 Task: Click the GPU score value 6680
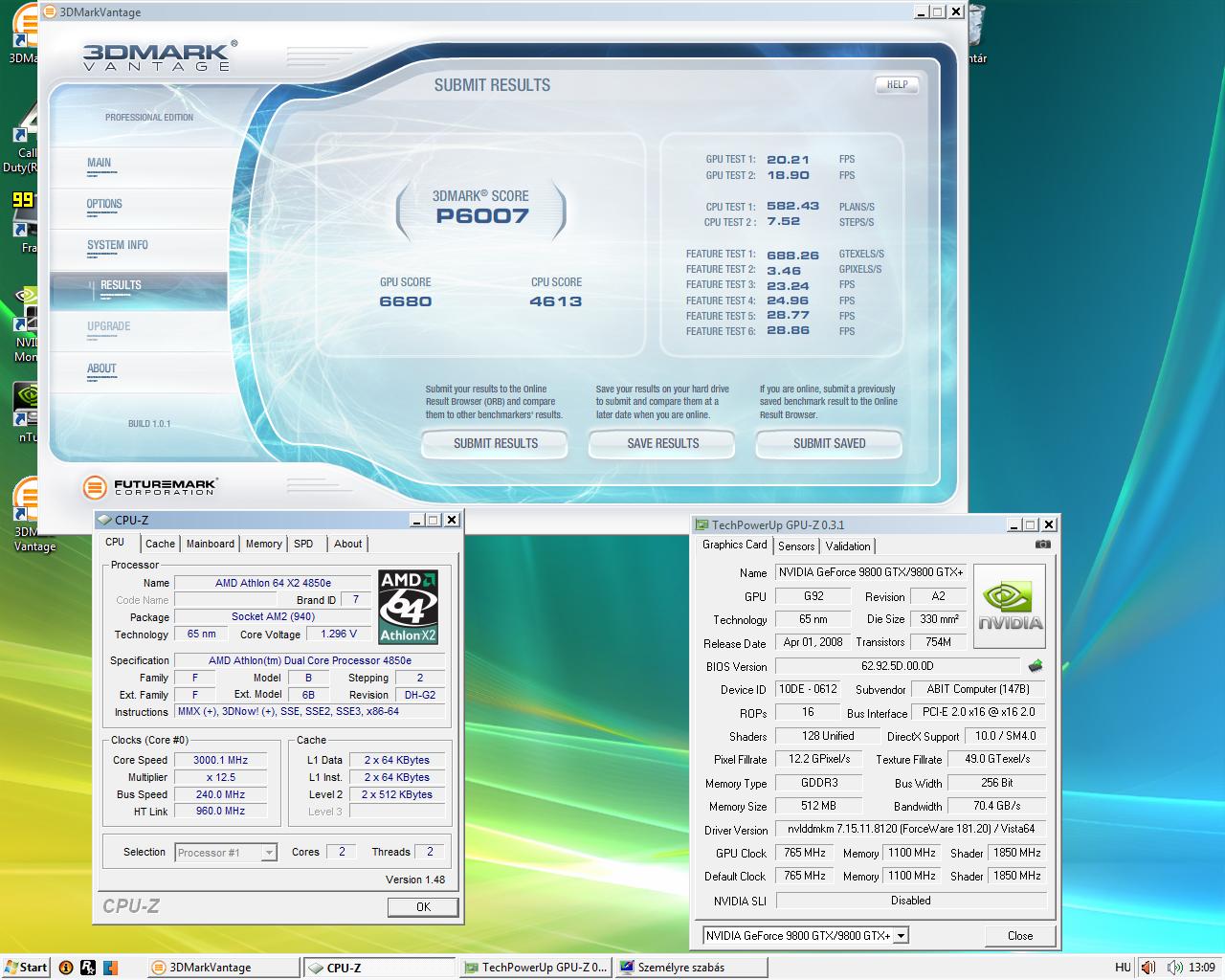pyautogui.click(x=405, y=301)
